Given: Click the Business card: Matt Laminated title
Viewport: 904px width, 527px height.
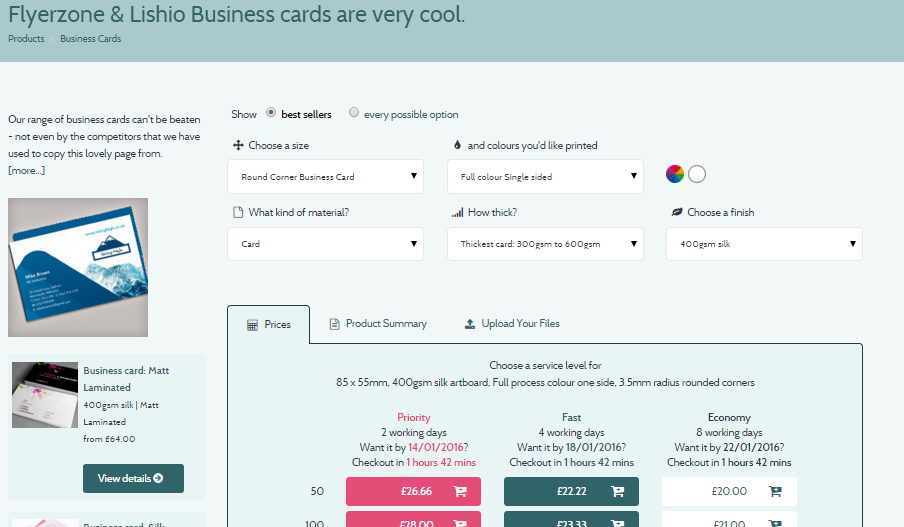Looking at the screenshot, I should coord(126,379).
